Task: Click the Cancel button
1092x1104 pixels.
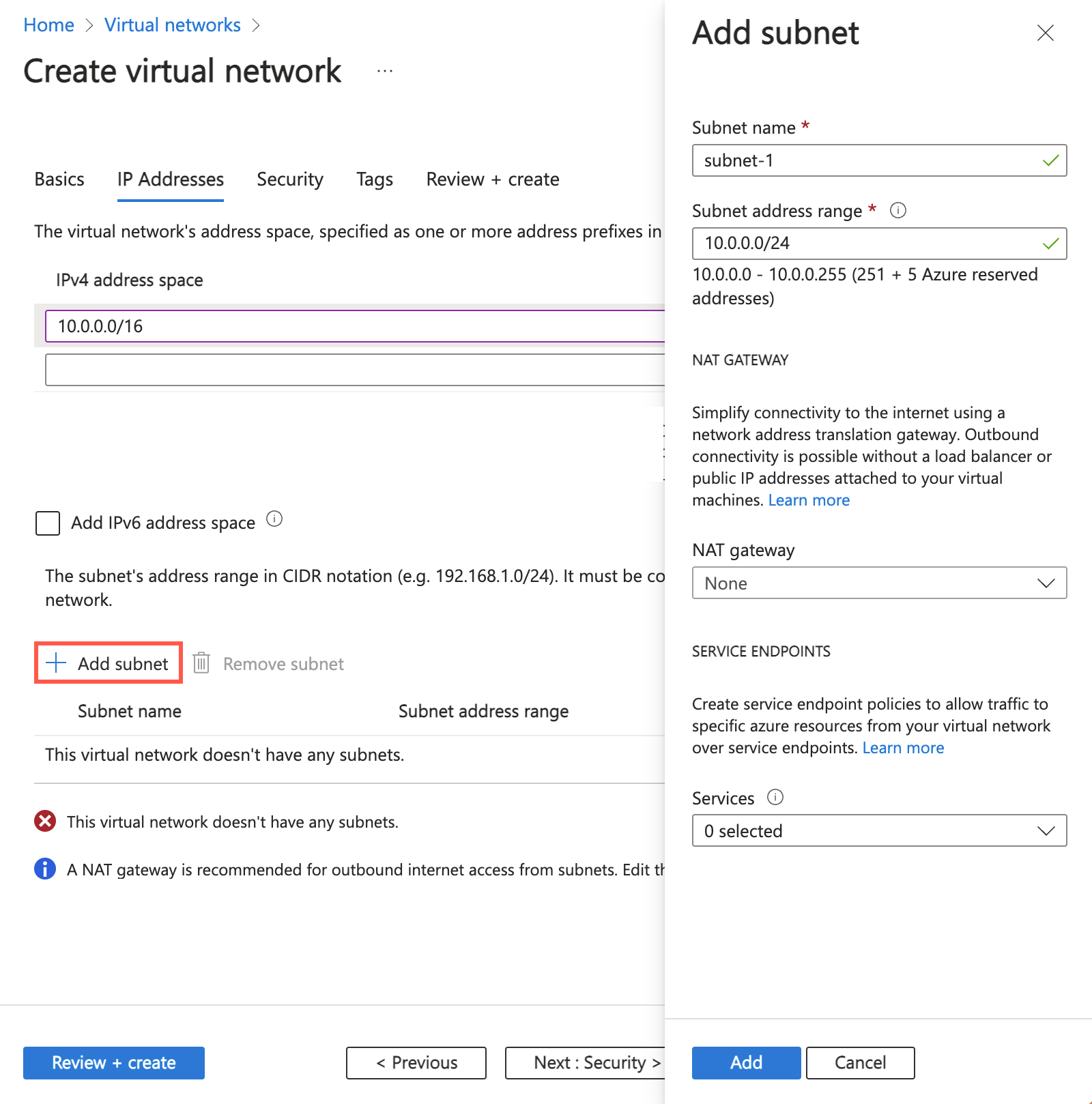Action: click(860, 1062)
